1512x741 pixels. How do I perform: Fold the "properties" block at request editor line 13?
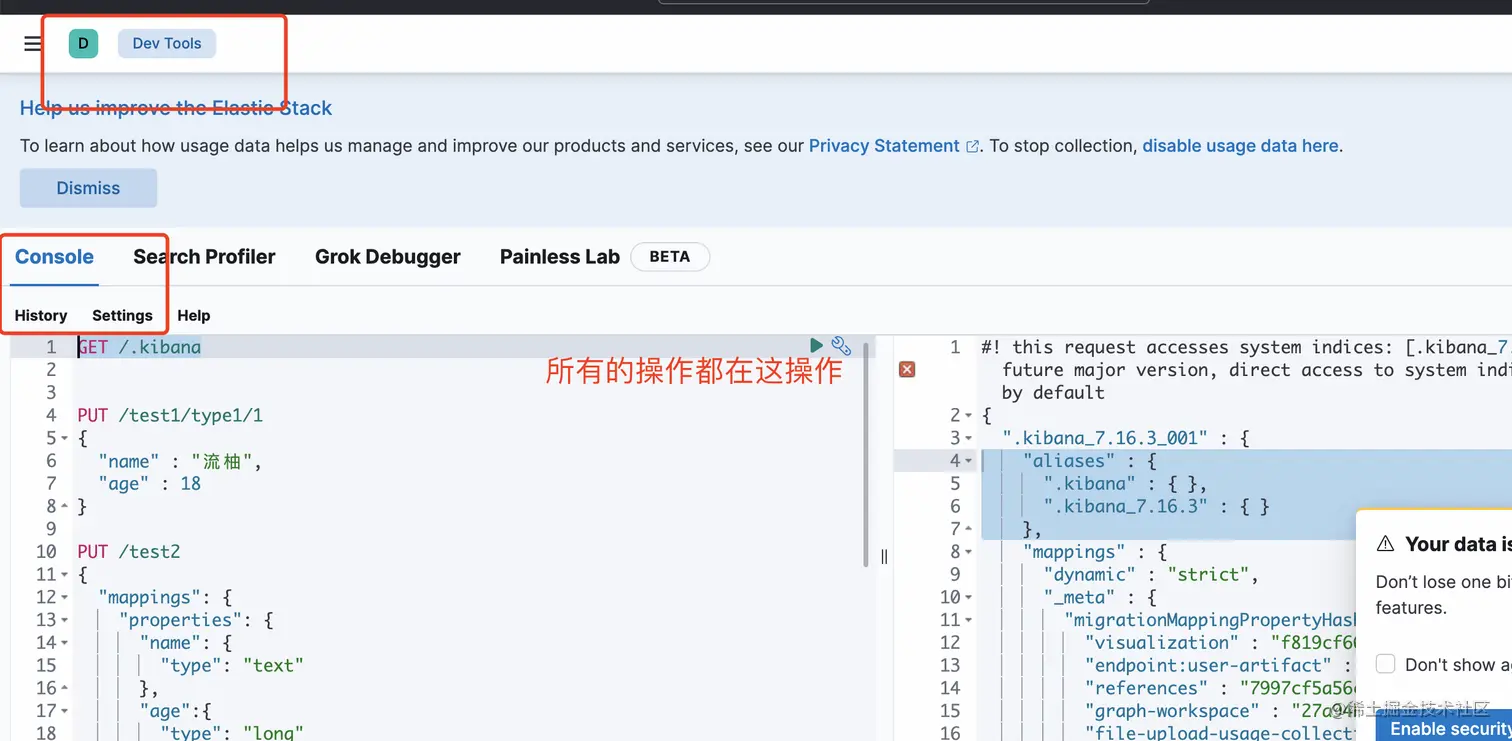[65, 621]
